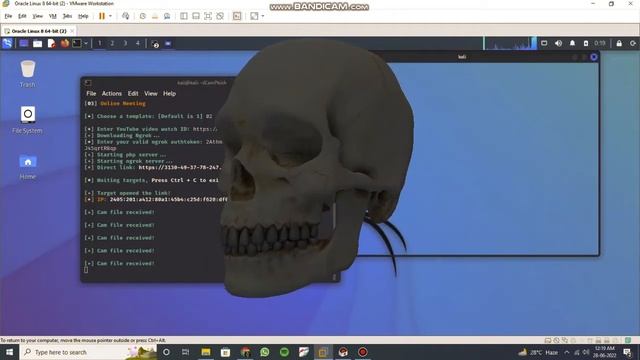Toggle the thumbnail bar view icon
The width and height of the screenshot is (640, 360).
pos(196,16)
